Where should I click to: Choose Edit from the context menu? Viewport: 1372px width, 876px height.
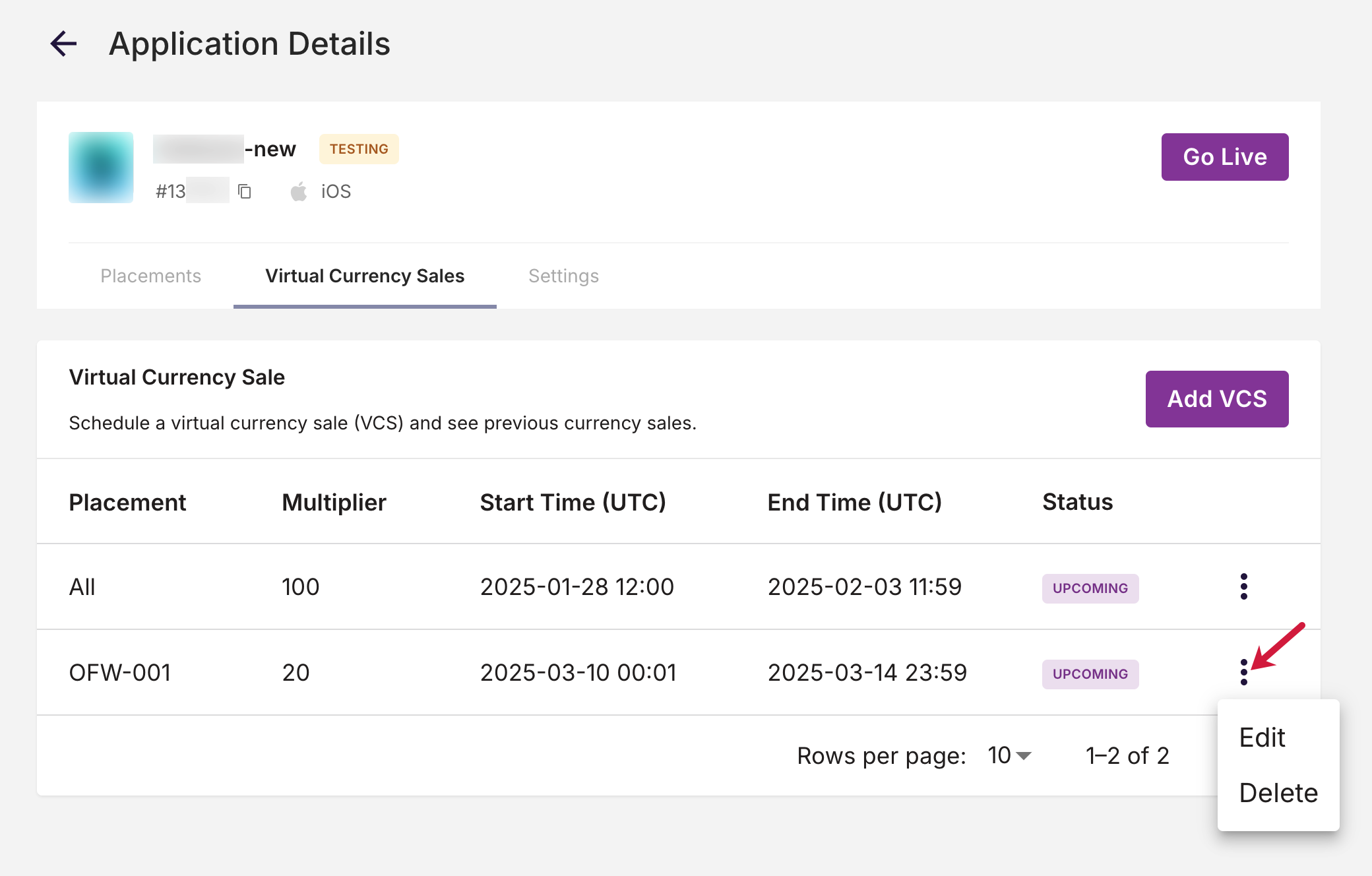tap(1262, 737)
